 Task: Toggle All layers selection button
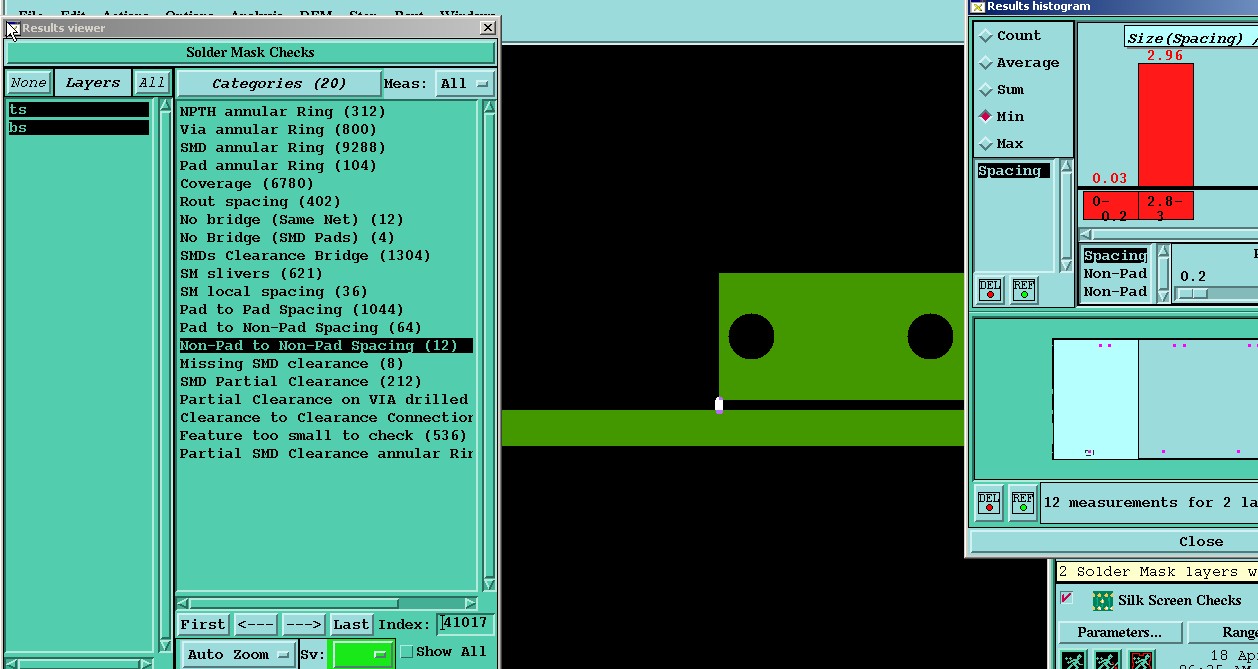[x=152, y=83]
